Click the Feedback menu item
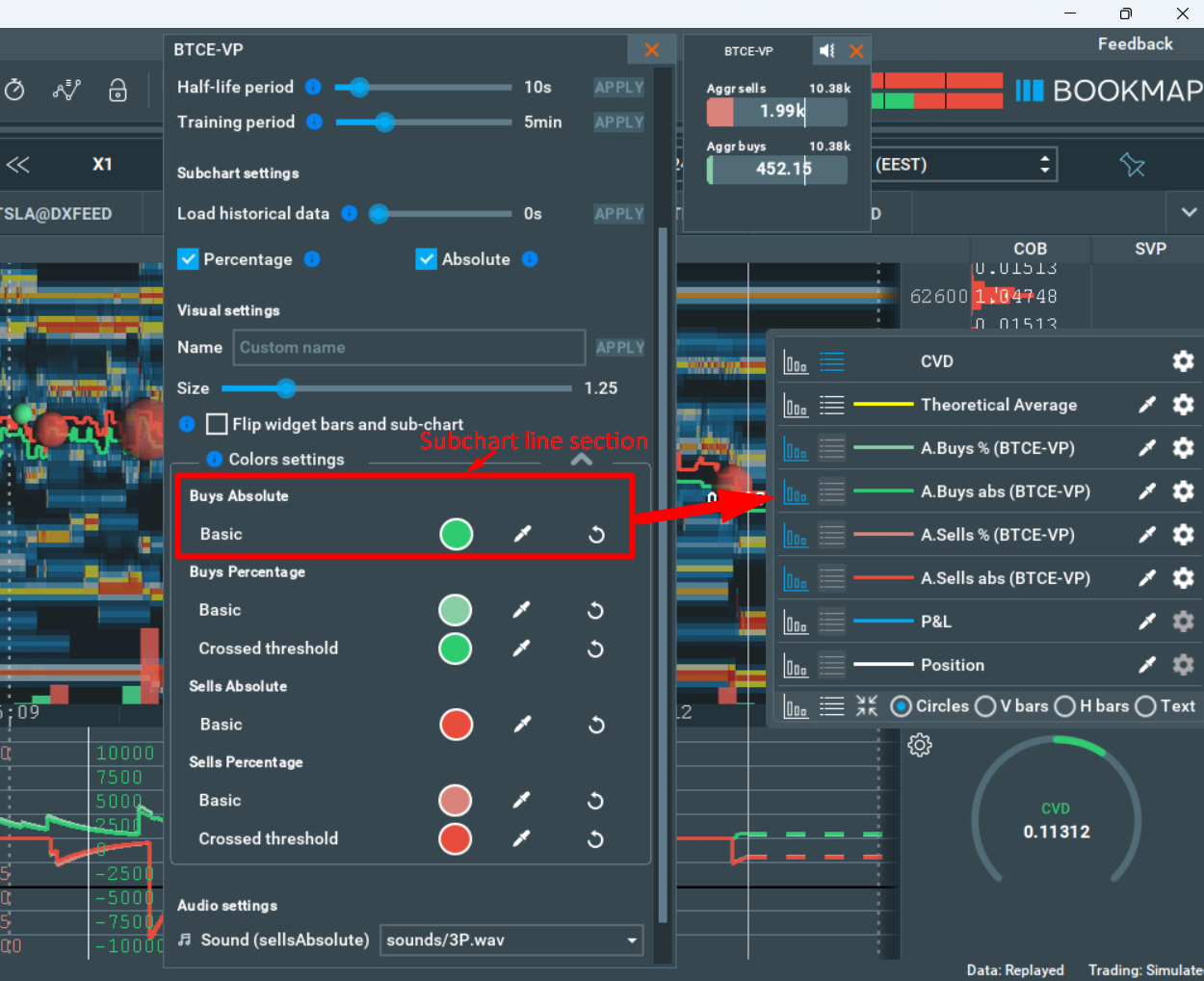 pos(1135,43)
